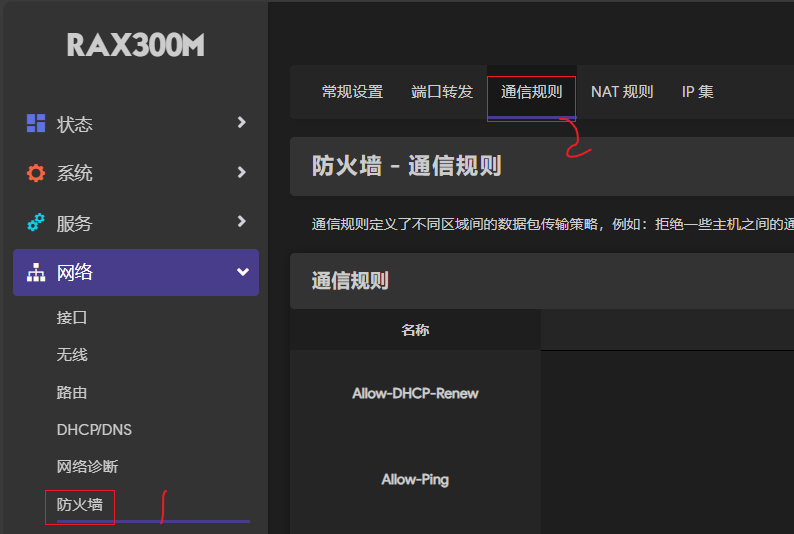The image size is (794, 534).
Task: Expand the 状态 menu chevron
Action: tap(241, 122)
